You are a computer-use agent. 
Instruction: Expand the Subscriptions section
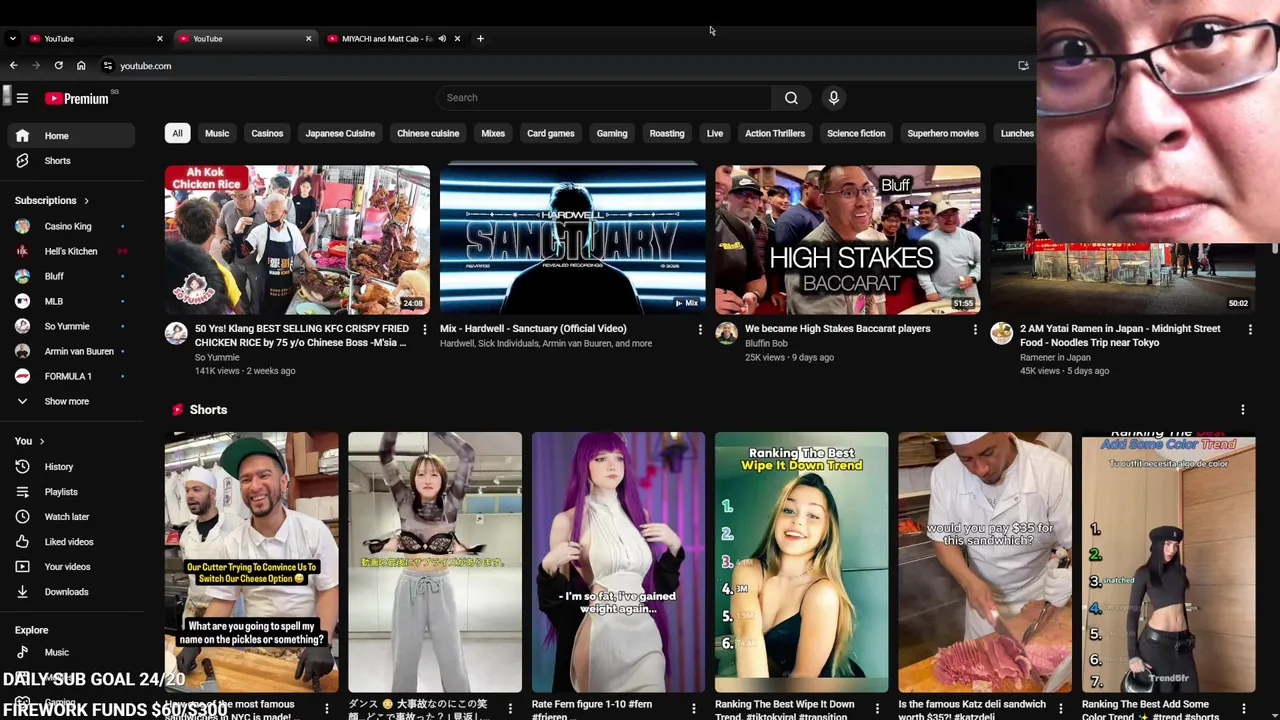(52, 201)
